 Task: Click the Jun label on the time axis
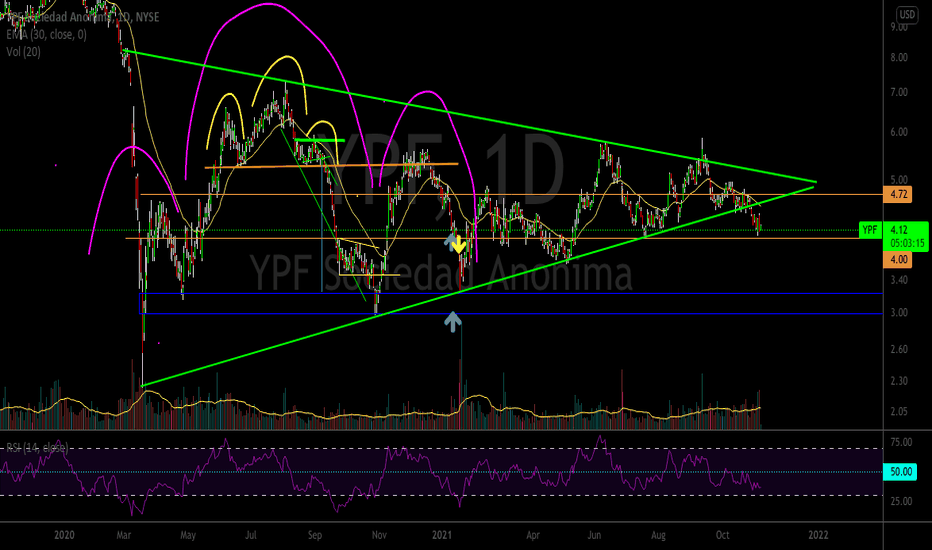594,535
